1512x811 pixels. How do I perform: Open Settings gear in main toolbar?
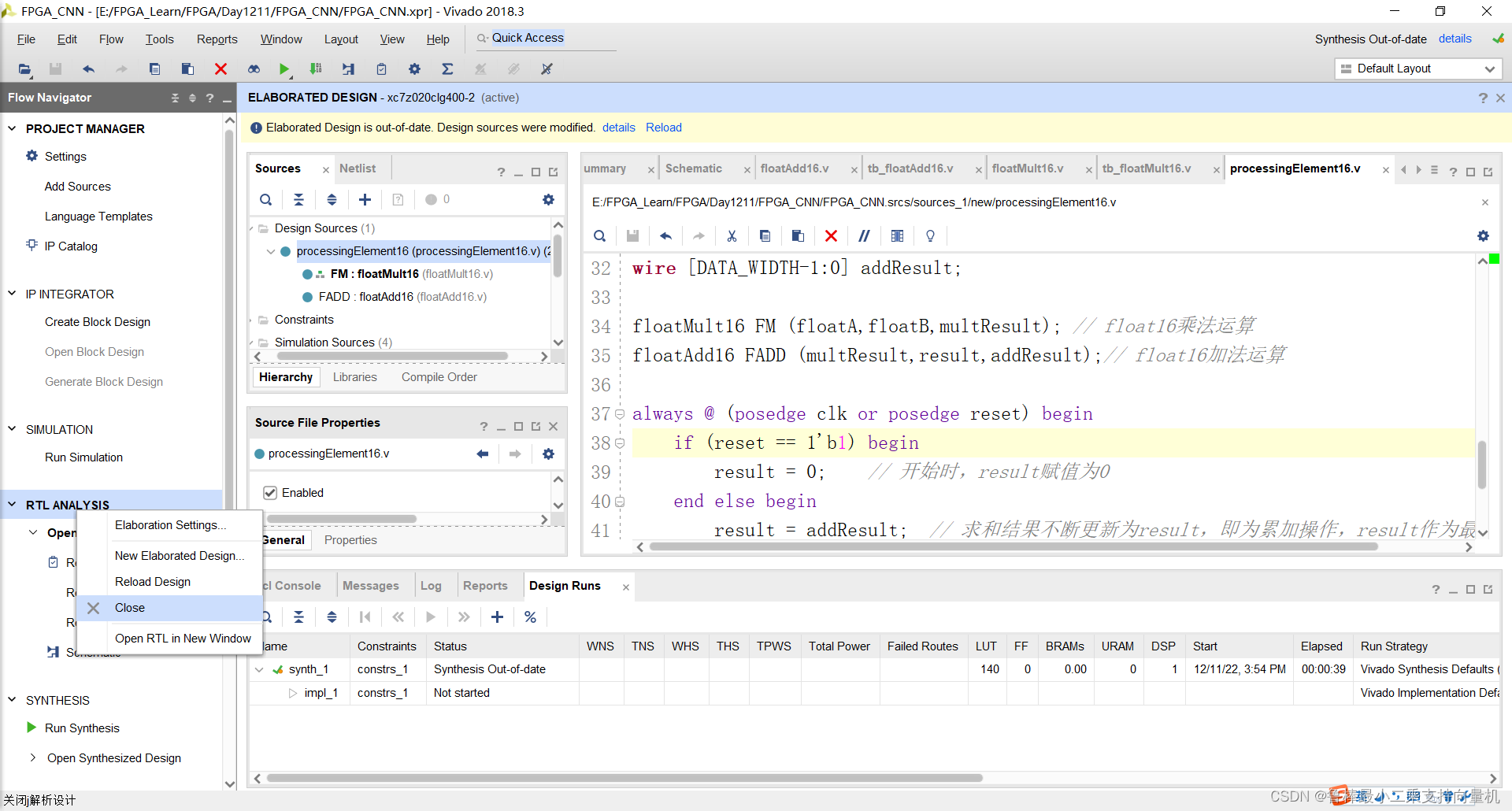414,69
